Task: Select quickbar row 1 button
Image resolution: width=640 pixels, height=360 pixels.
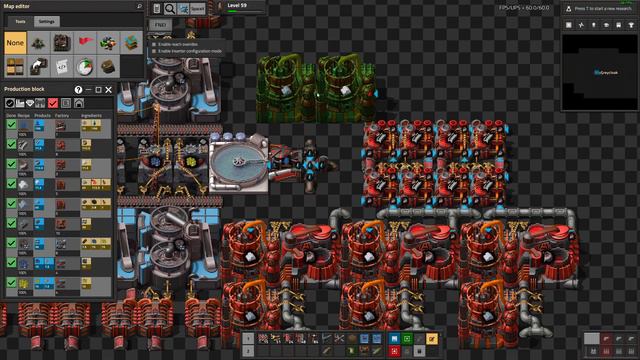Action: coord(248,338)
